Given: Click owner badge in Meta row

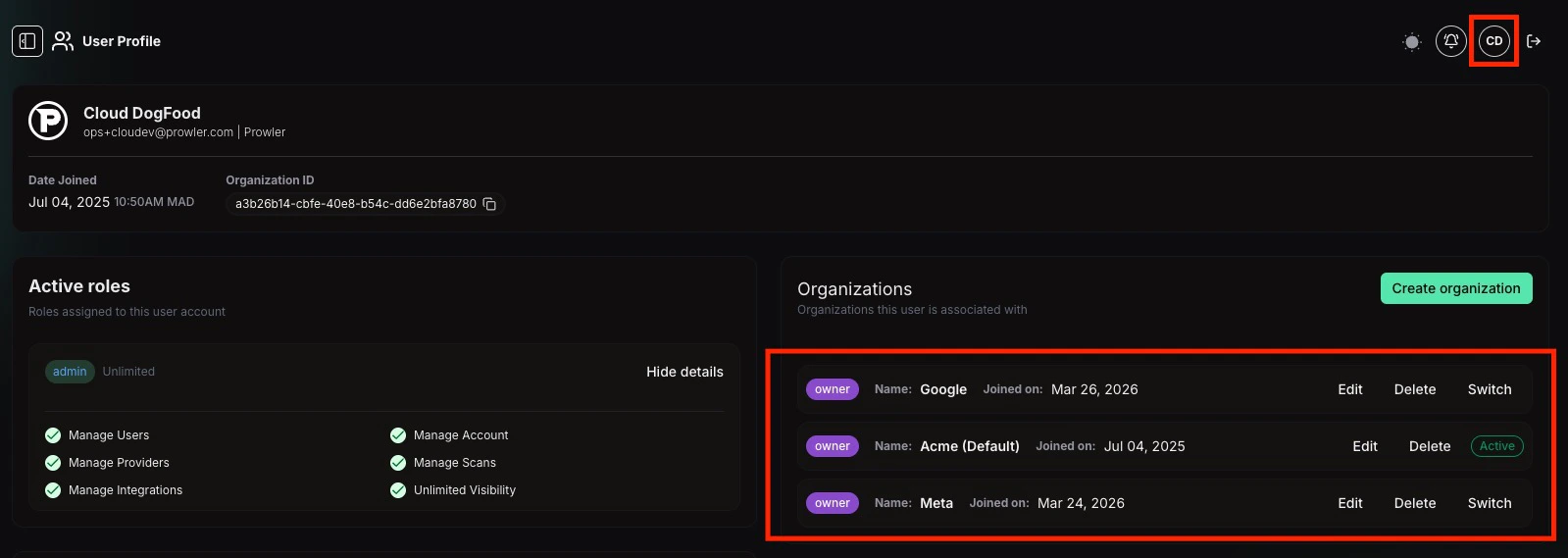Looking at the screenshot, I should [x=833, y=503].
